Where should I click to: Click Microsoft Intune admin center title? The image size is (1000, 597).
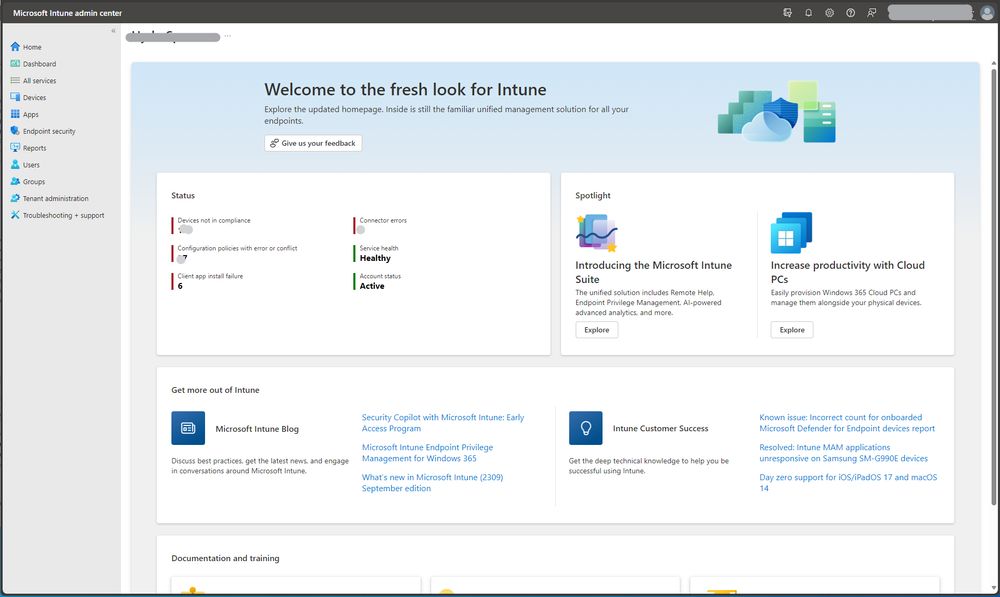[x=68, y=13]
